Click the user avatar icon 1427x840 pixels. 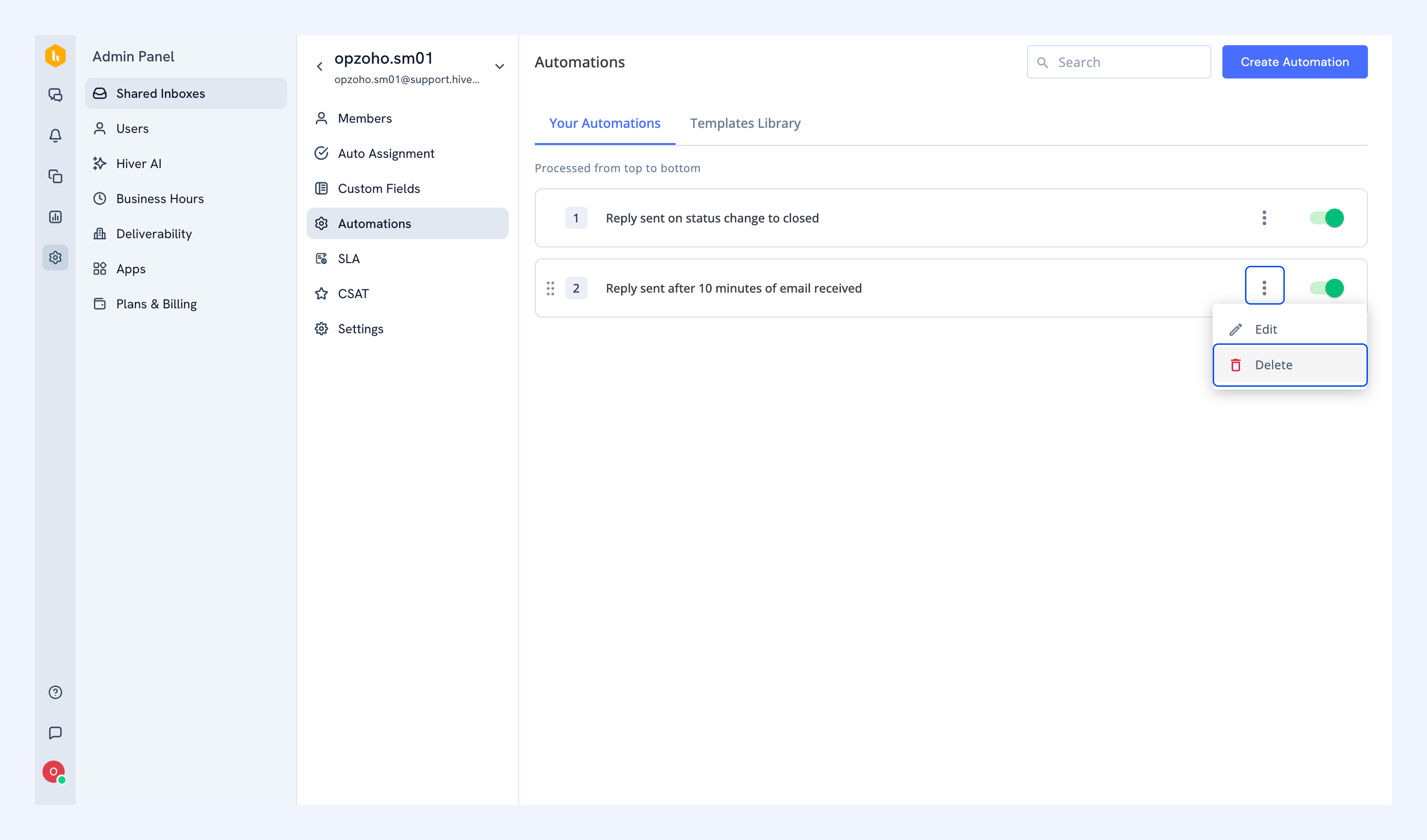54,772
